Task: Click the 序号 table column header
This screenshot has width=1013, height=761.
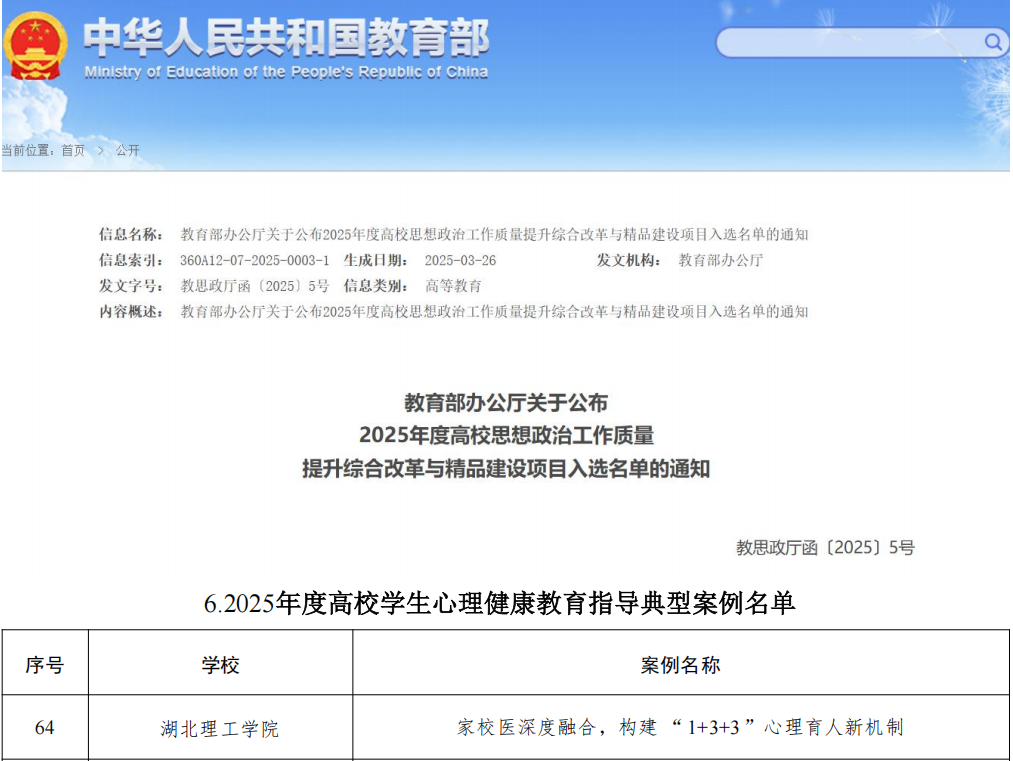Action: pyautogui.click(x=45, y=665)
